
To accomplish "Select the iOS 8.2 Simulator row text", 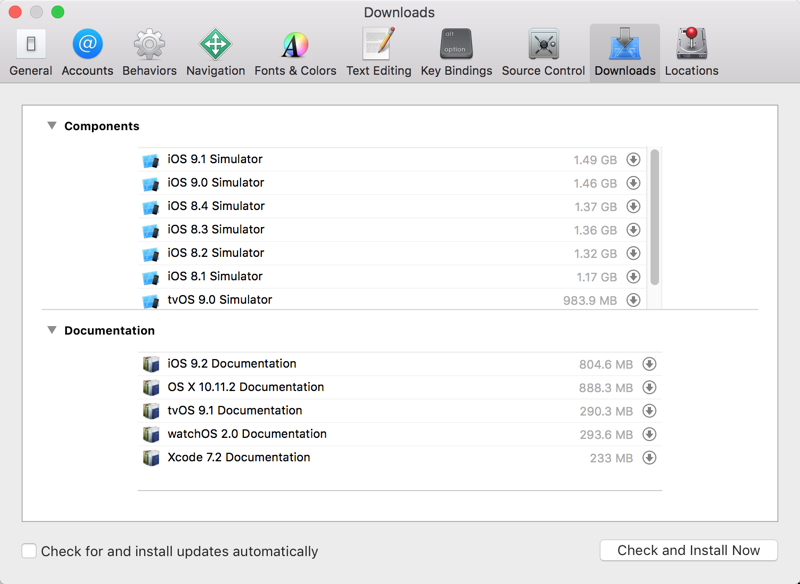I will tap(216, 253).
